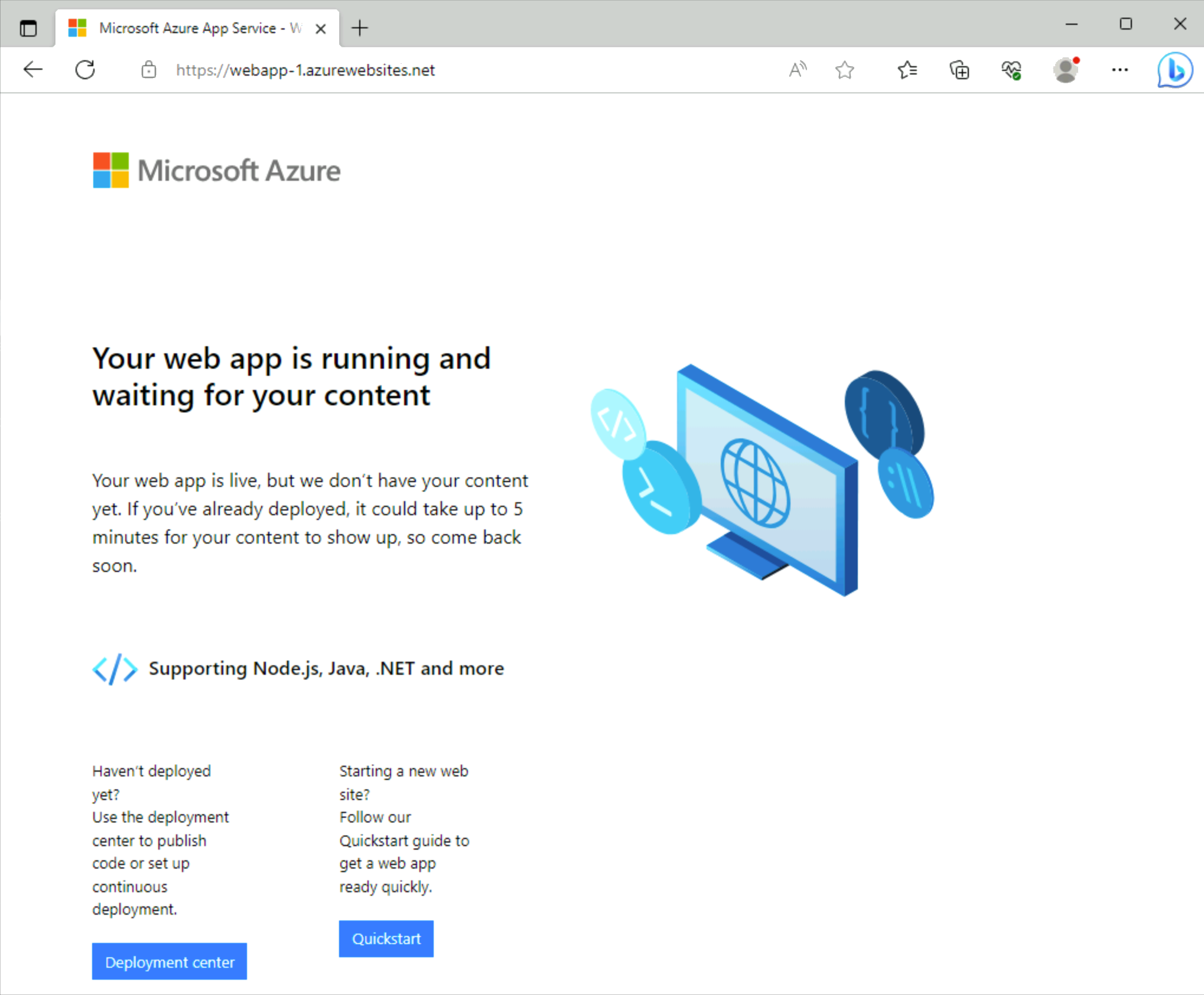Screen dimensions: 1204x995
Task: Open the Bing chat sidebar button
Action: point(1174,70)
